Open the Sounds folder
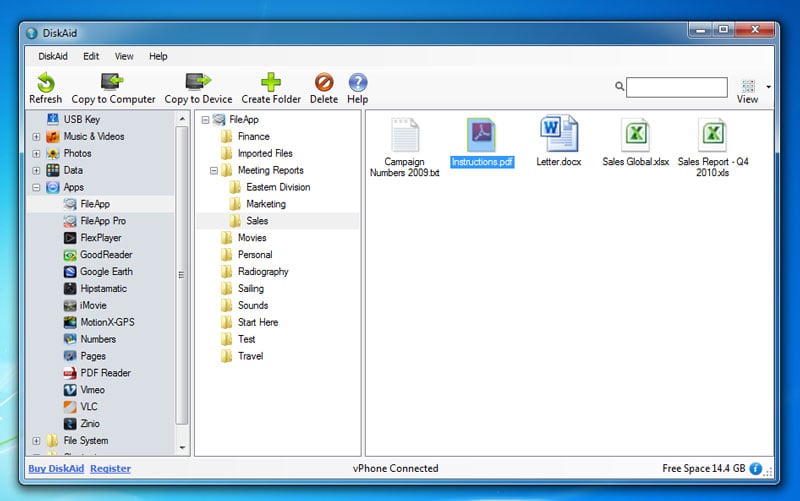The height and width of the screenshot is (501, 800). [245, 306]
